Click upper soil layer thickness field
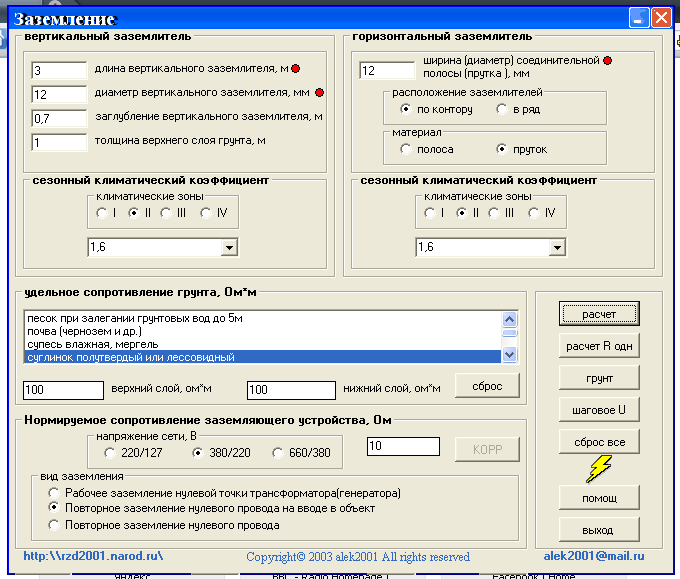The width and height of the screenshot is (680, 579). (59, 142)
